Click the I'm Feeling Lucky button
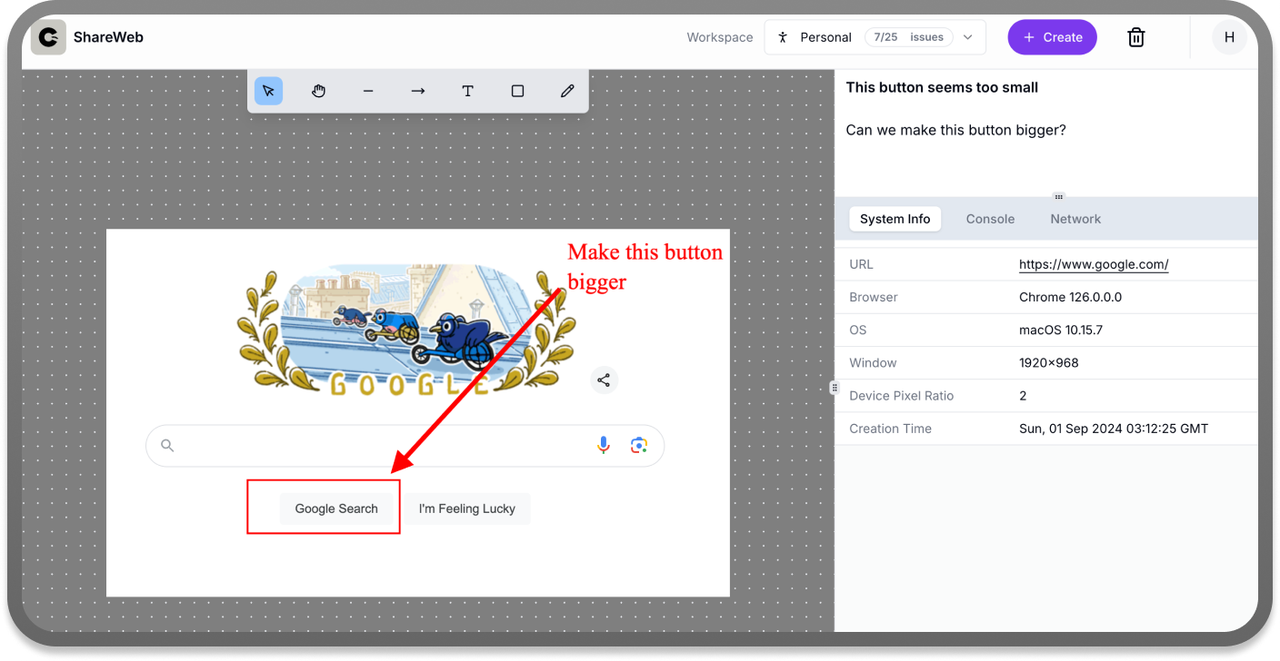This screenshot has width=1280, height=661. (467, 508)
